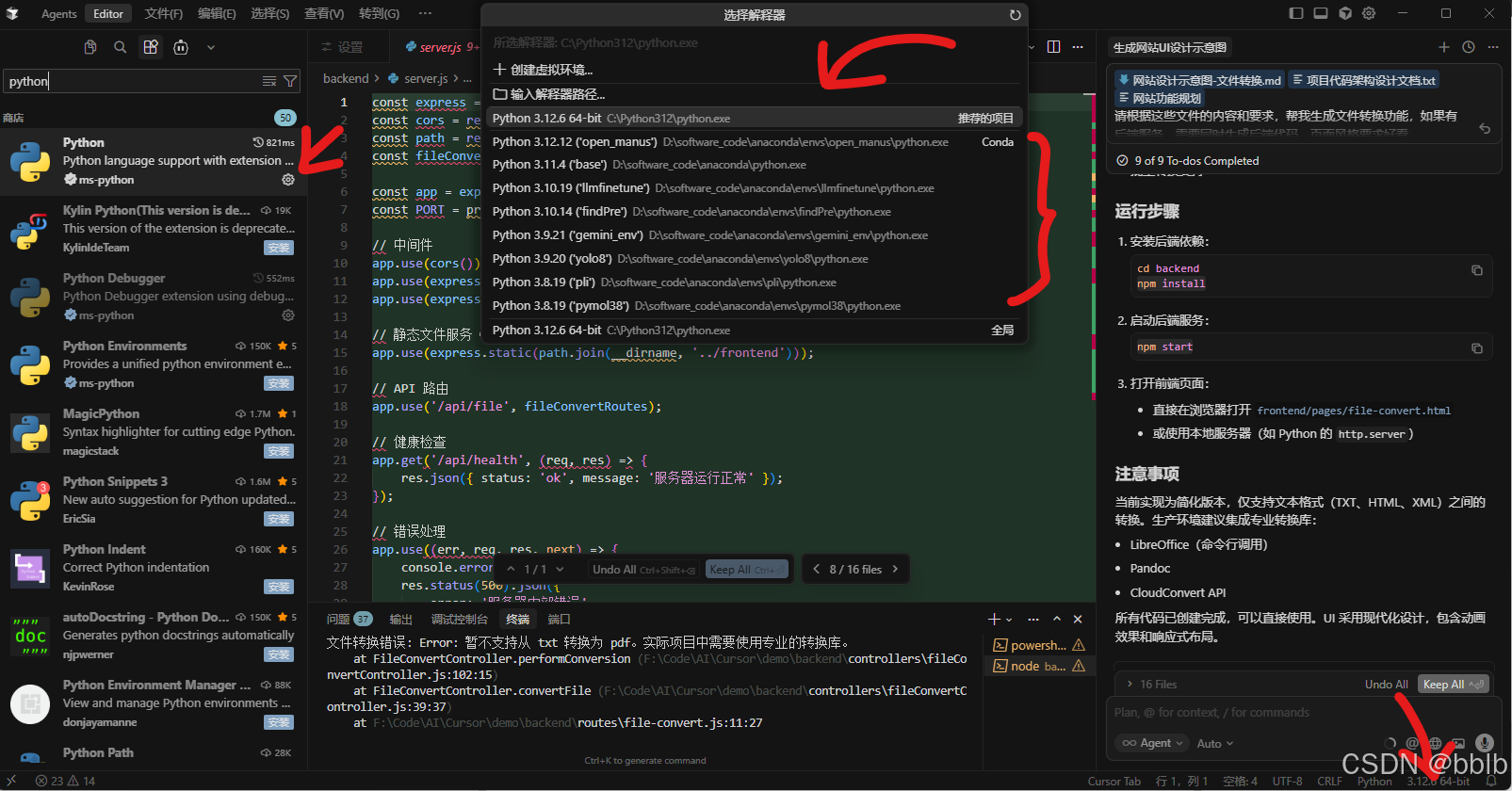Select Python 3.11.4 base interpreter

point(755,165)
